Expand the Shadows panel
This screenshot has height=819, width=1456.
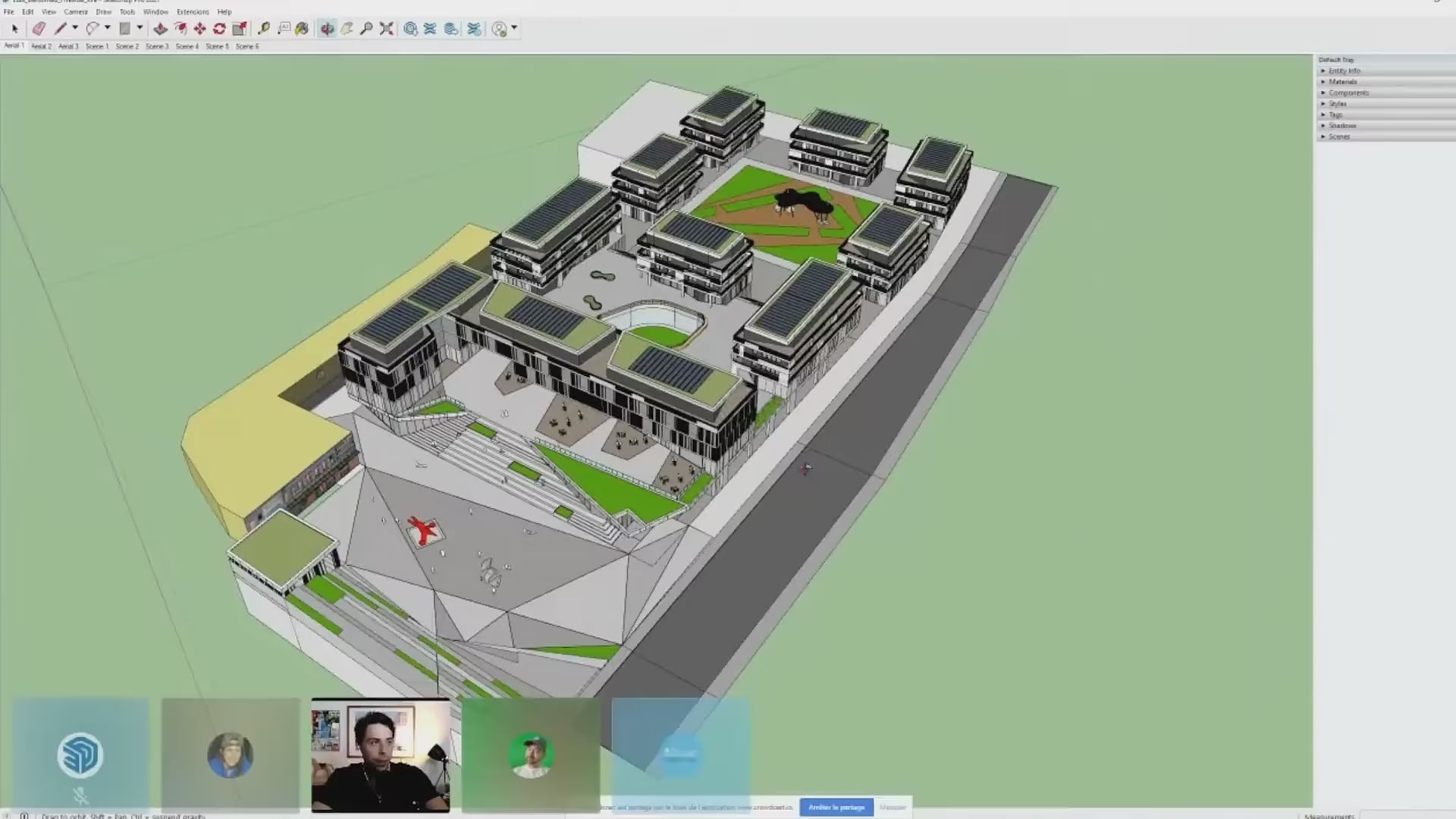[1386, 126]
